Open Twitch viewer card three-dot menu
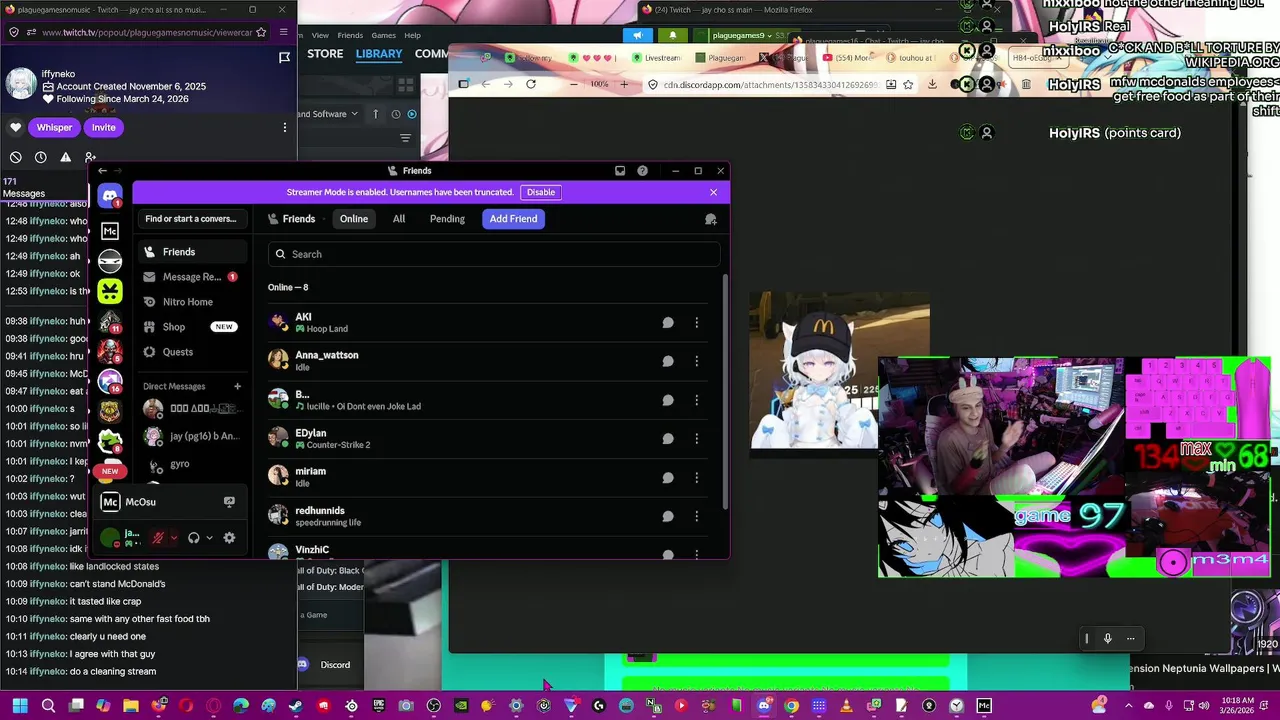 click(x=285, y=128)
